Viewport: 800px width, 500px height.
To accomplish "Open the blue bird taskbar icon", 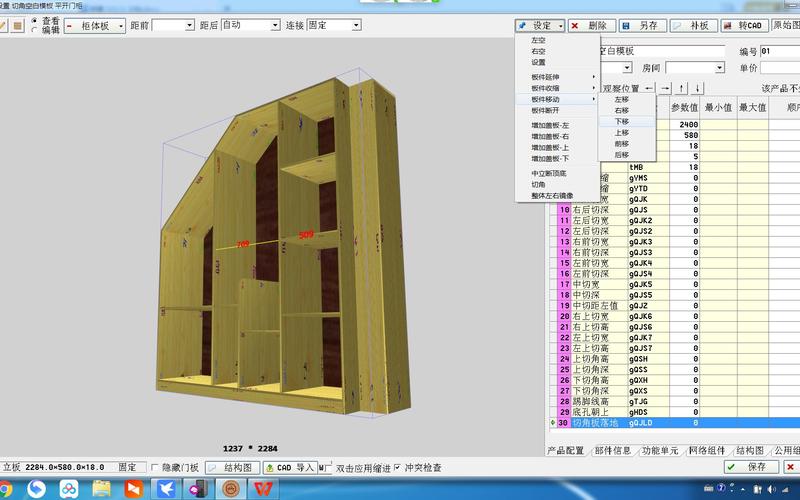I will 166,489.
